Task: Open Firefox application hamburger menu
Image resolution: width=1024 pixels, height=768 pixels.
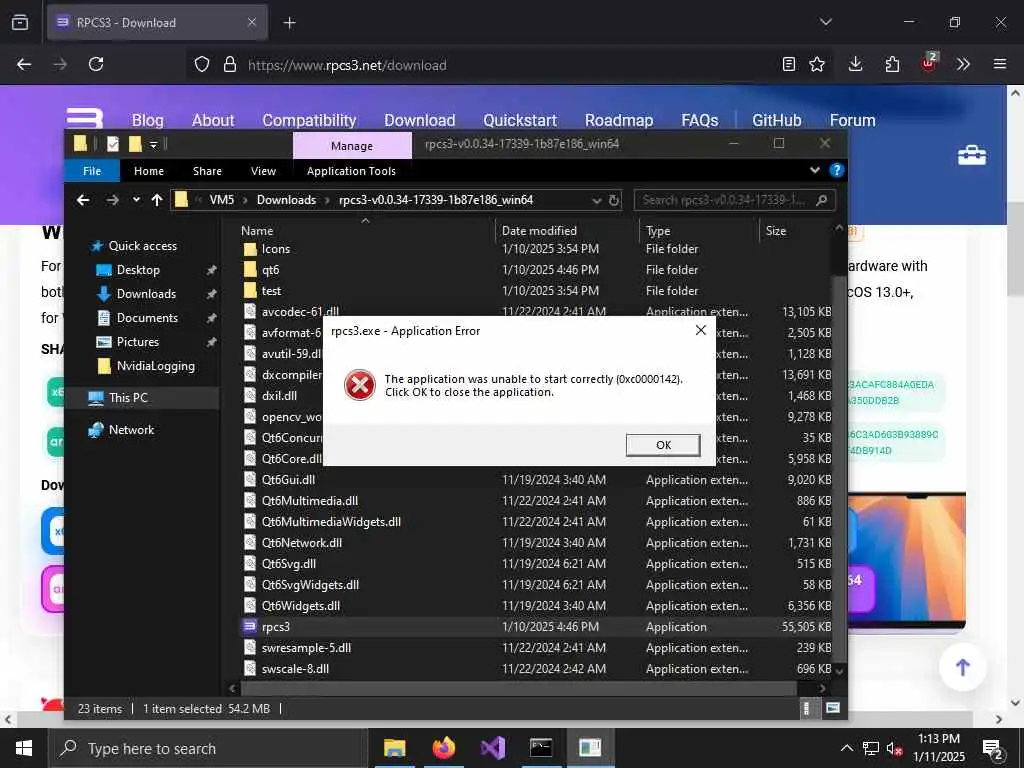Action: pyautogui.click(x=1000, y=64)
